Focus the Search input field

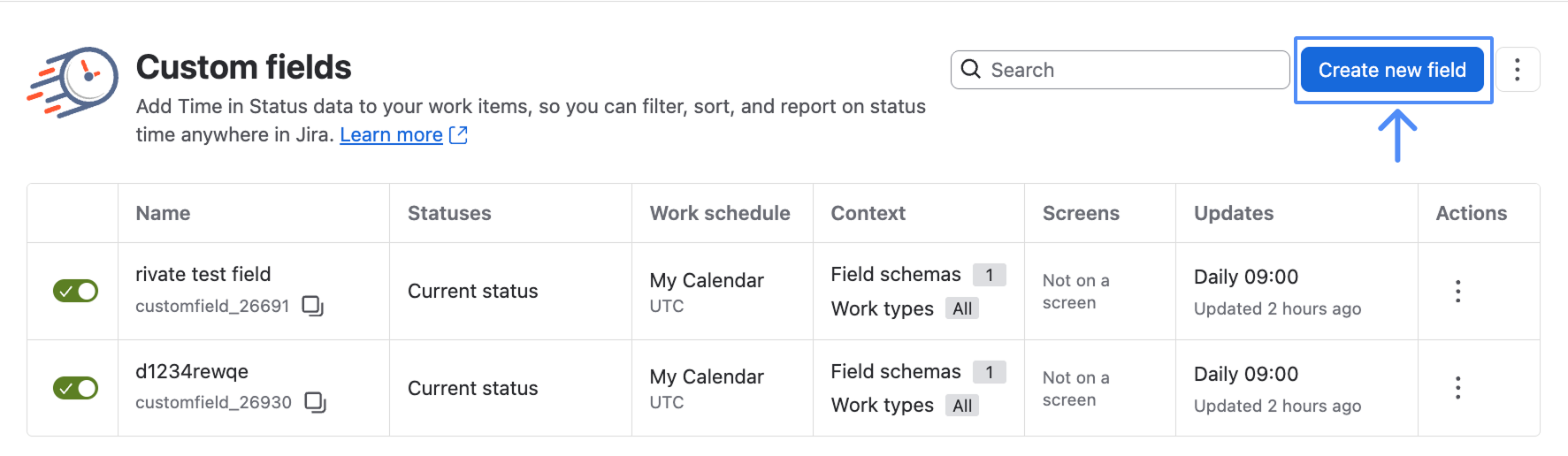coord(1120,70)
